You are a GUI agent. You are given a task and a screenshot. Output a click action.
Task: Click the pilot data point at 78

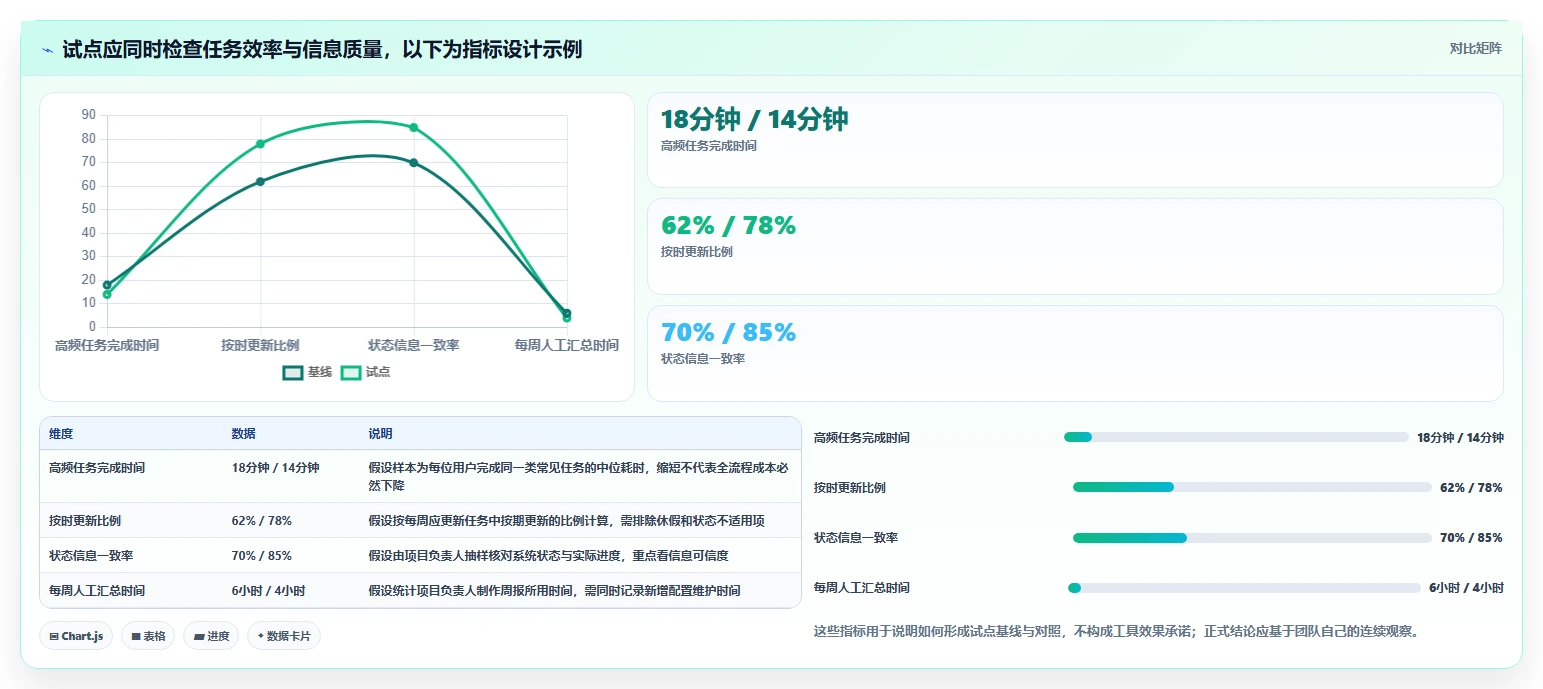[x=260, y=144]
